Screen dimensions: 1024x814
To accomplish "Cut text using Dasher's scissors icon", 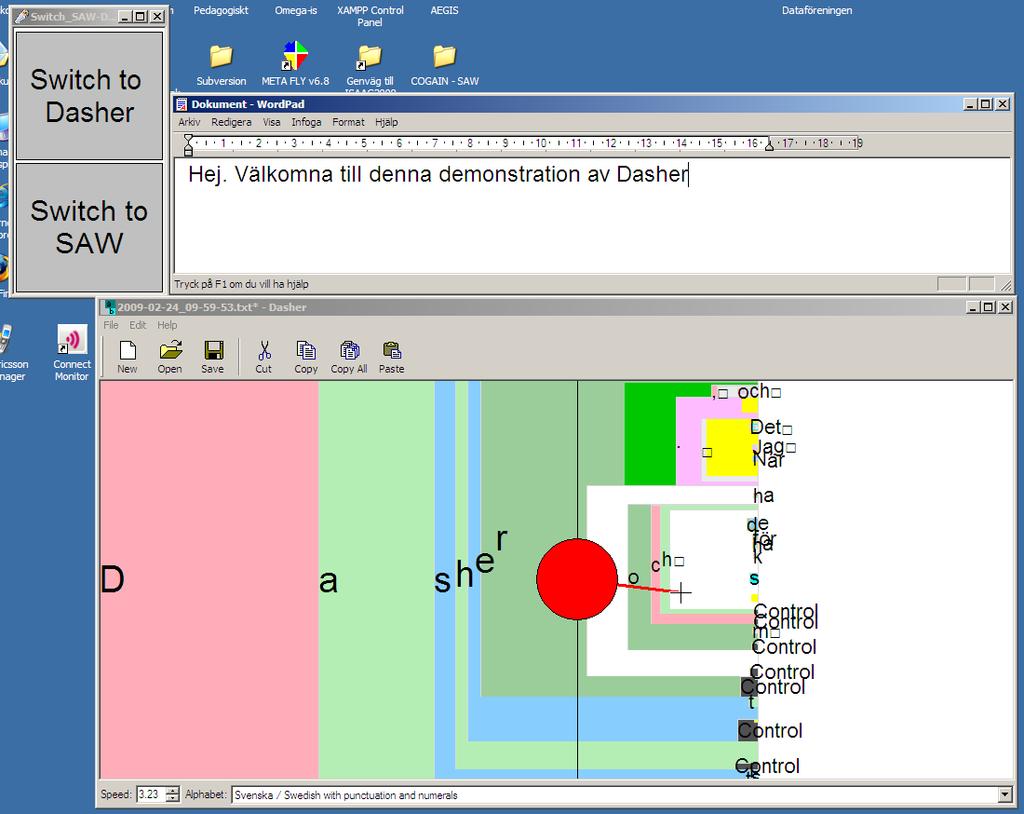I will 264,357.
